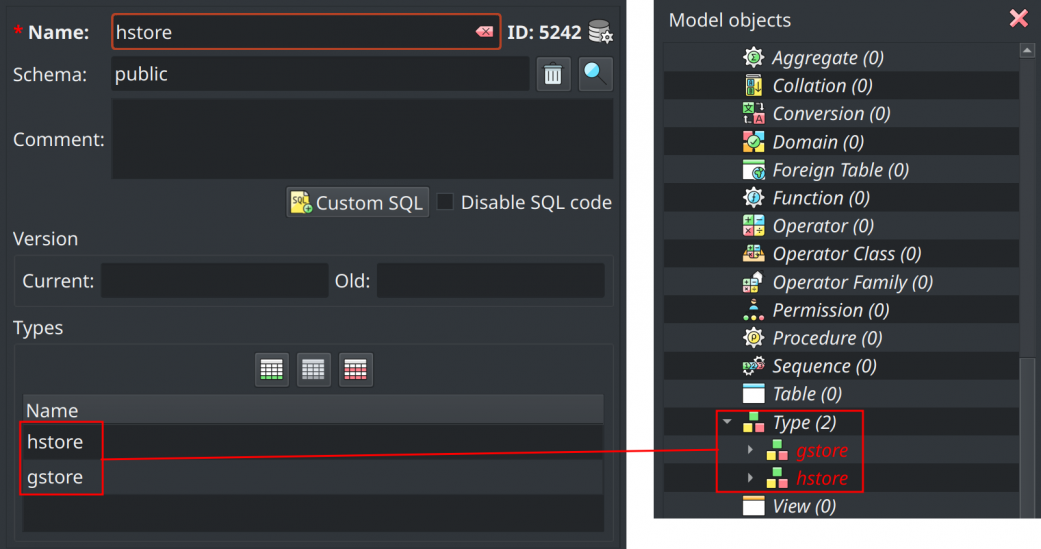Viewport: 1041px width, 549px height.
Task: Click the Sequence icon
Action: [x=754, y=366]
